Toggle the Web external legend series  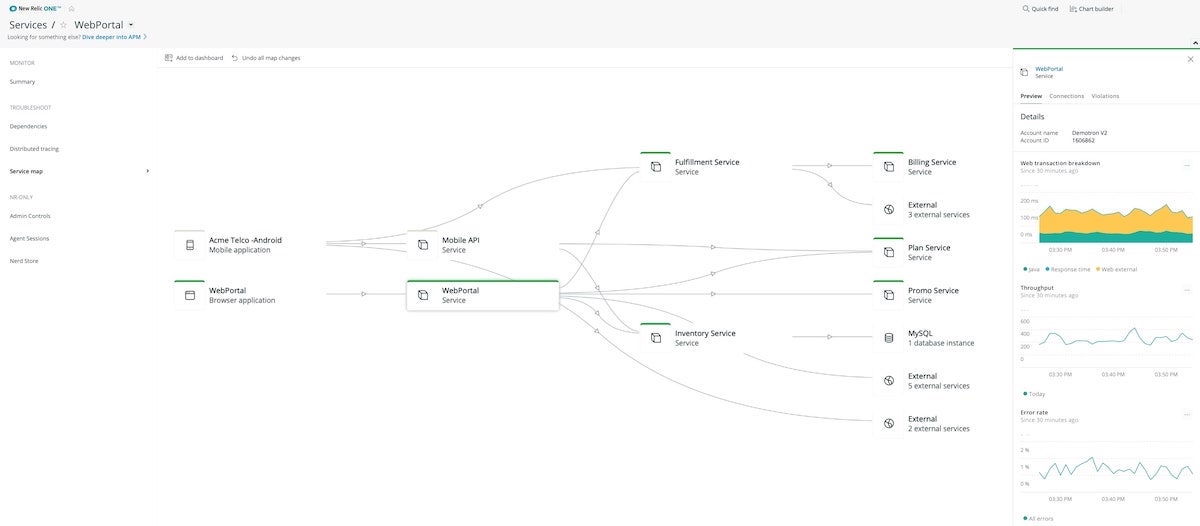click(1116, 269)
